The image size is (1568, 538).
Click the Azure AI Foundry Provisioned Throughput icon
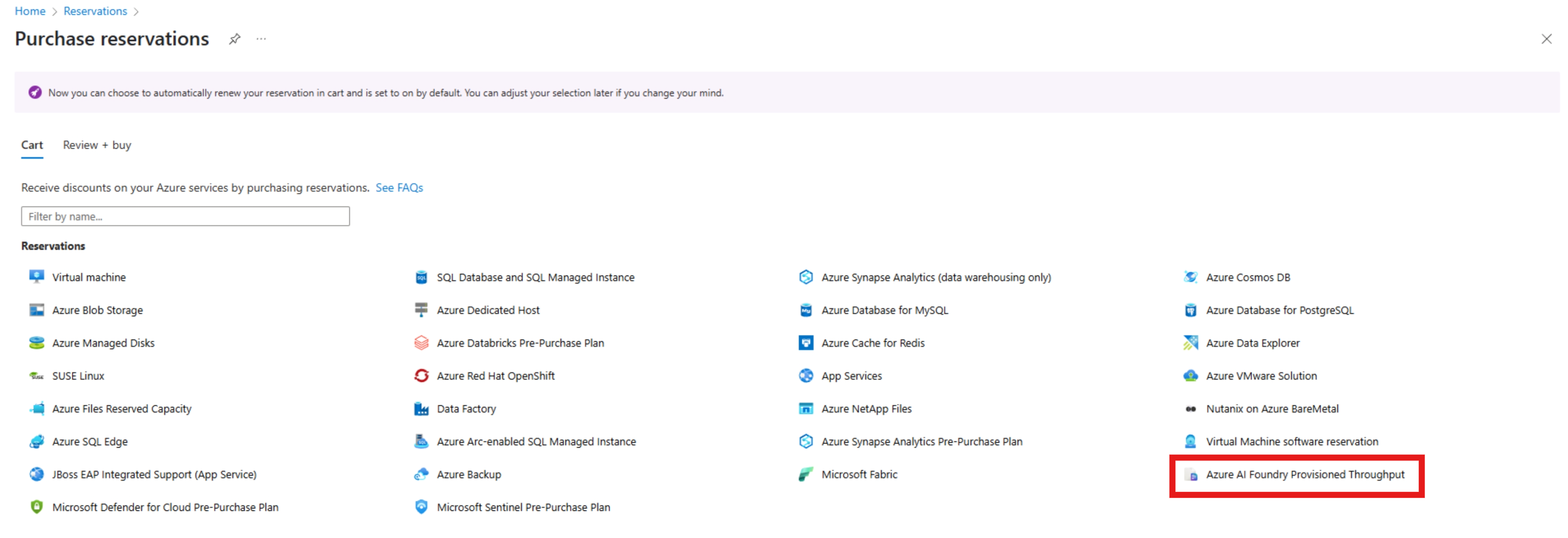[x=1190, y=474]
